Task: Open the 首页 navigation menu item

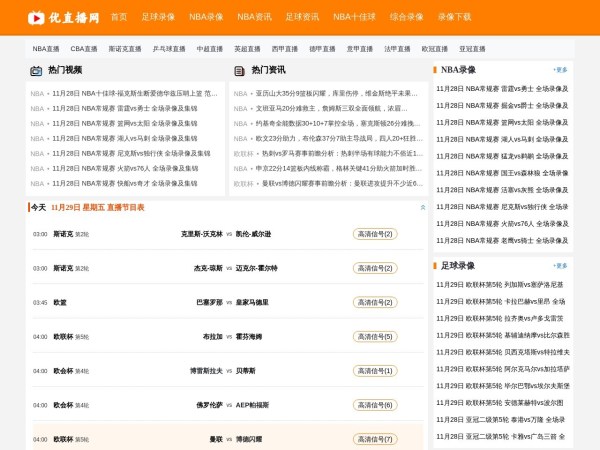Action: [x=119, y=17]
